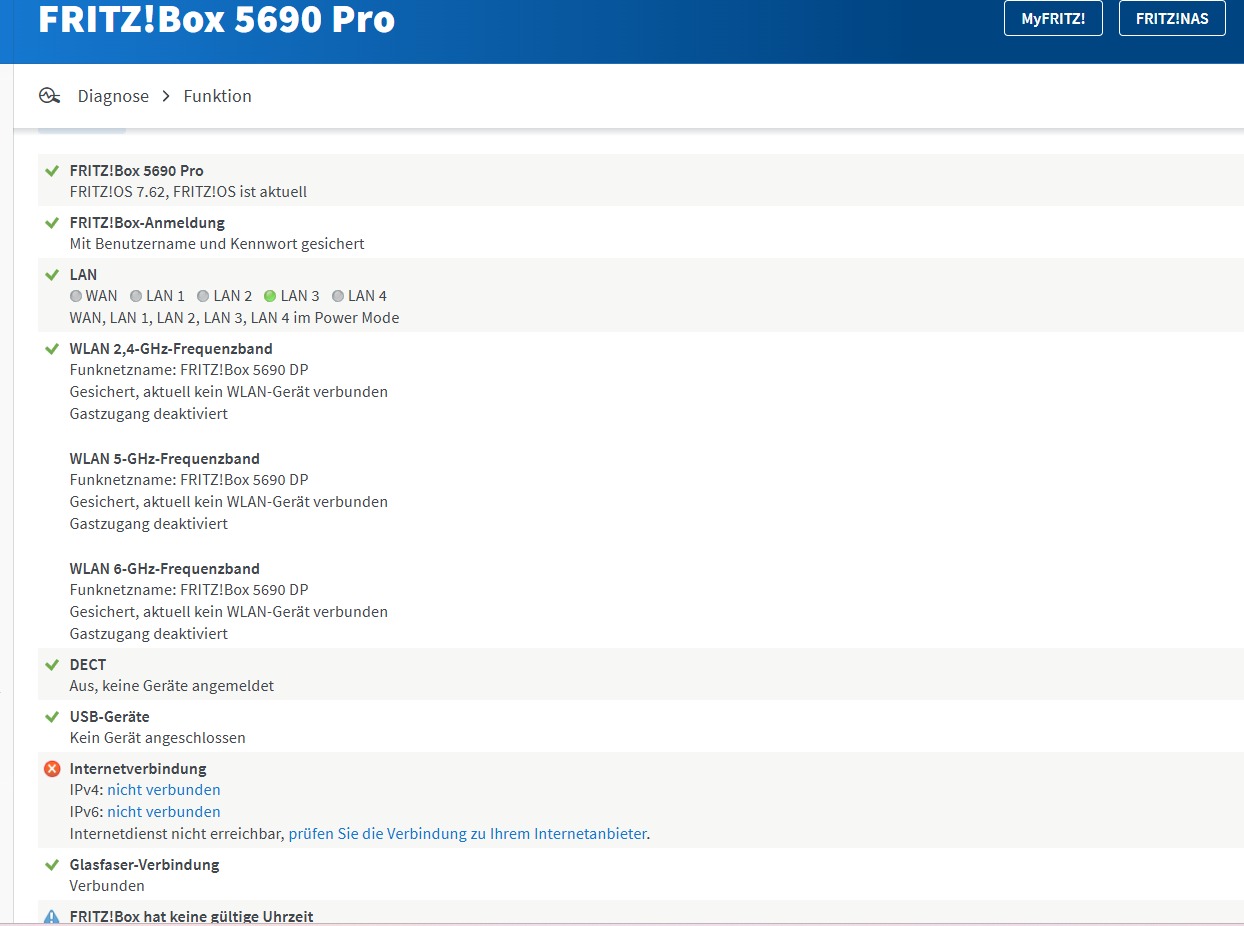Click the green check beside LAN
This screenshot has height=926, width=1244.
point(52,274)
